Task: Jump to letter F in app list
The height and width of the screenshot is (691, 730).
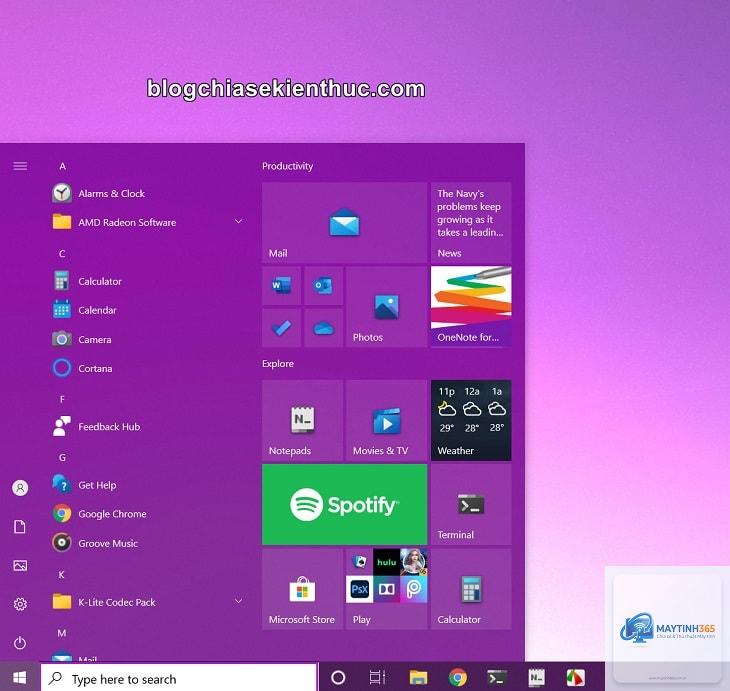Action: coord(62,399)
